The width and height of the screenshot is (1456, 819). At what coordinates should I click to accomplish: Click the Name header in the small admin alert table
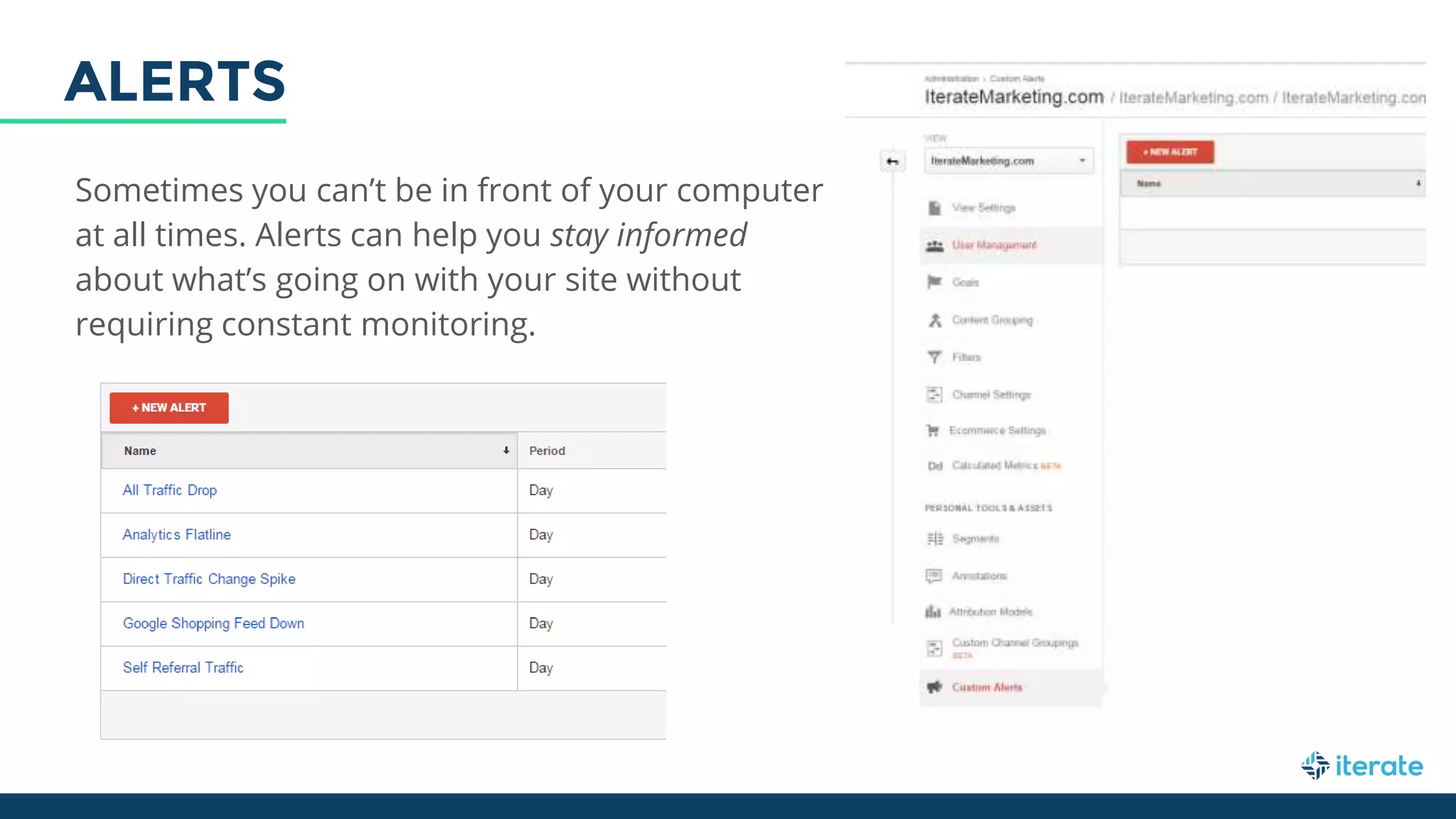1149,183
